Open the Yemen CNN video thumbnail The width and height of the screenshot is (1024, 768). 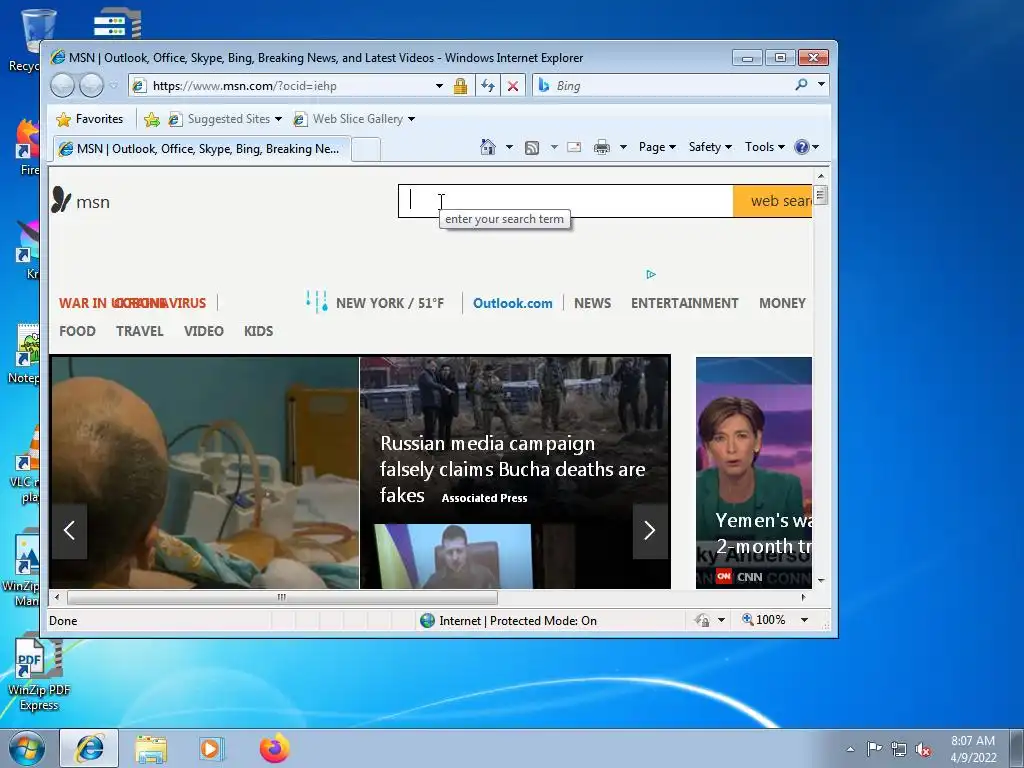coord(754,473)
